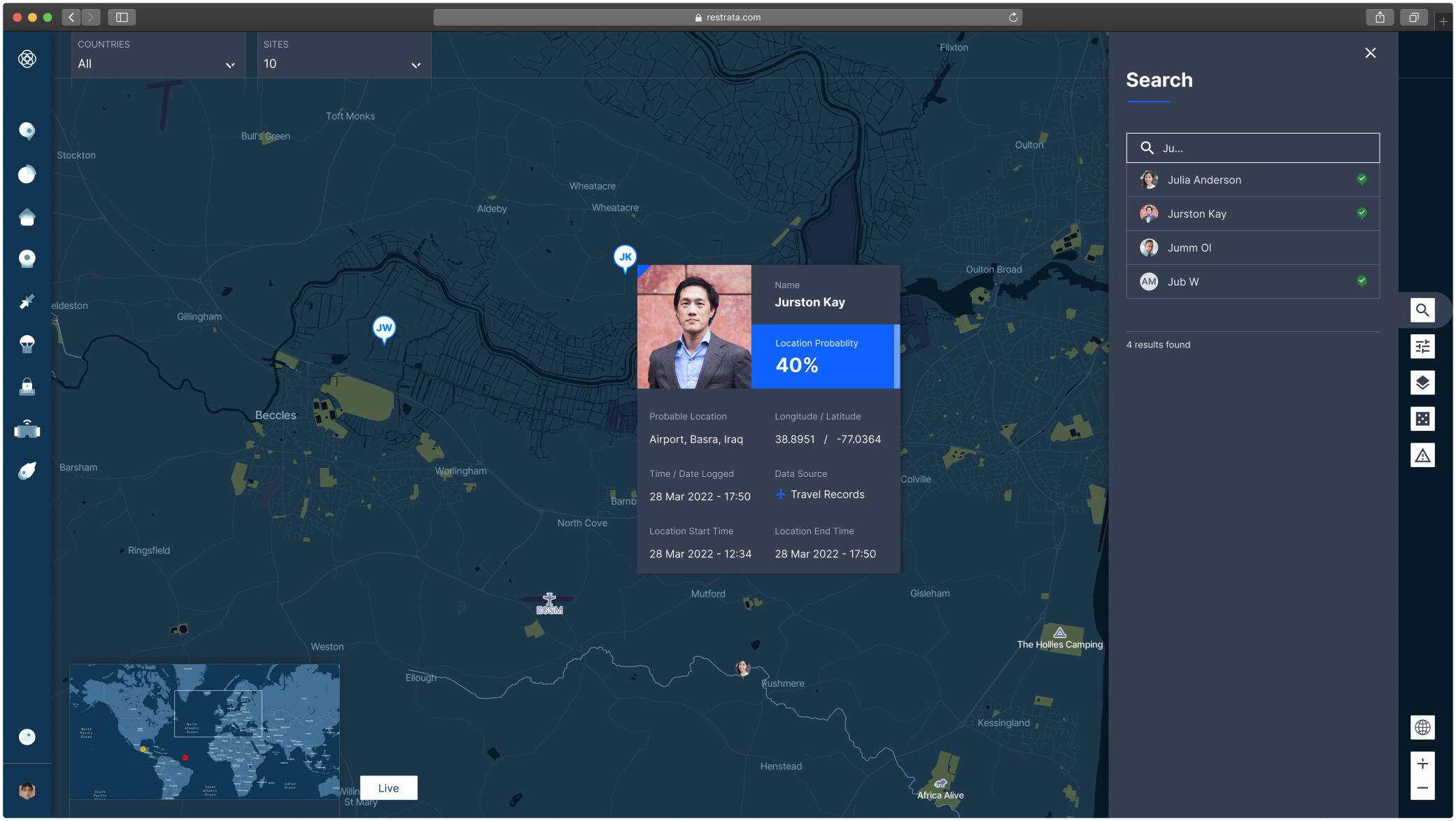Open the map Layers panel icon
The height and width of the screenshot is (821, 1456).
[1422, 383]
